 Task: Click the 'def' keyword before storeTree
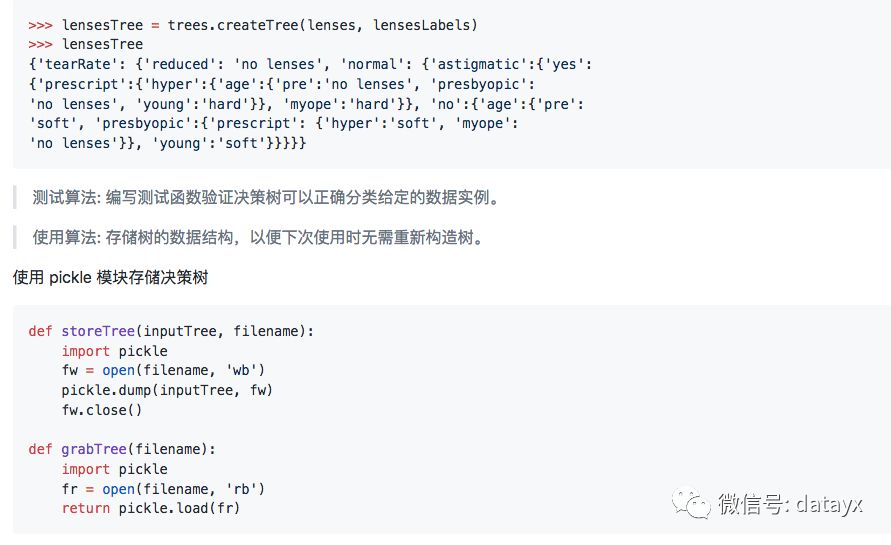40,331
